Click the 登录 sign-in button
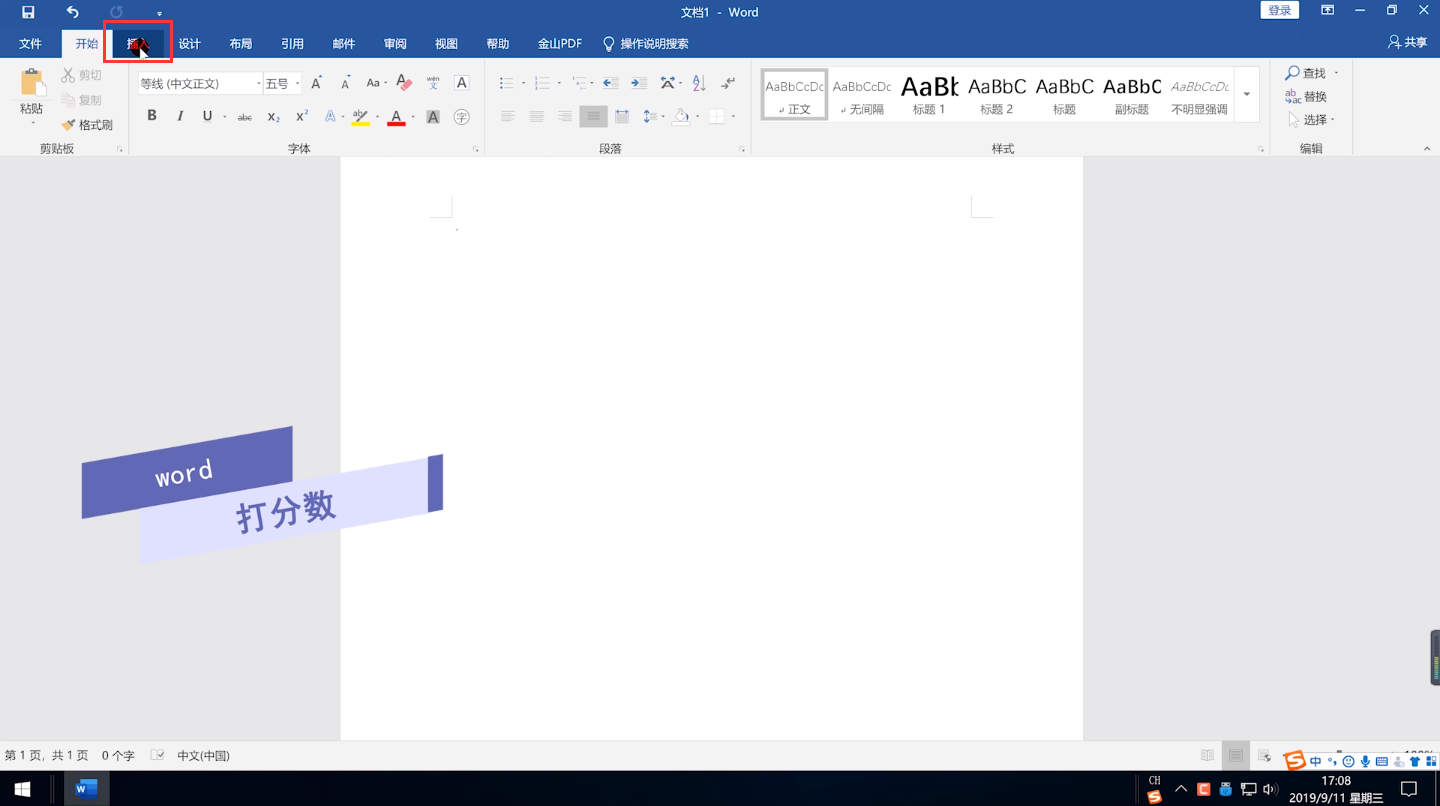1440x806 pixels. click(1280, 10)
